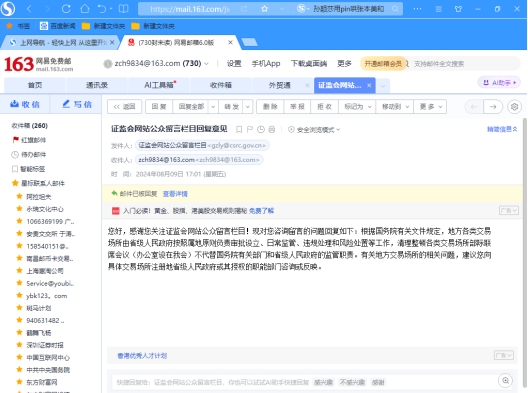Click the browser forward arrow
The height and width of the screenshot is (393, 528).
coord(47,9)
